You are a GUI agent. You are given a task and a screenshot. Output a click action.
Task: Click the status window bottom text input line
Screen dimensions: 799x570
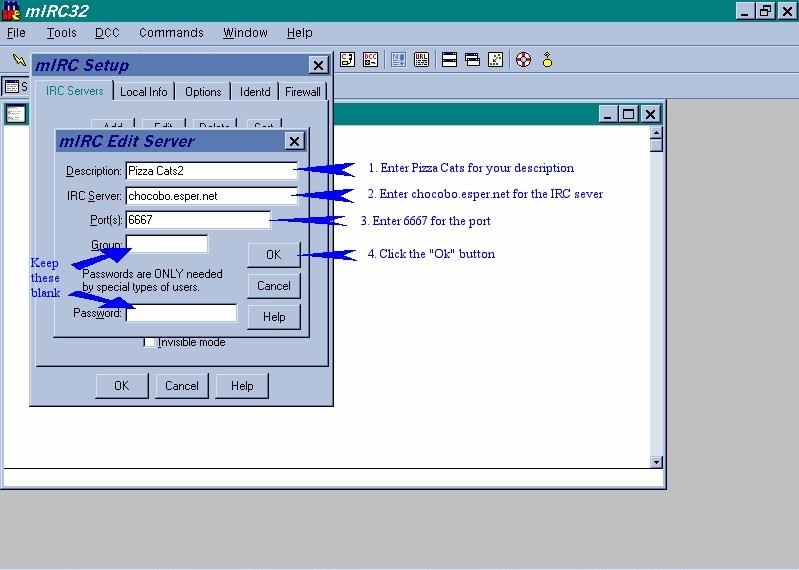click(334, 479)
